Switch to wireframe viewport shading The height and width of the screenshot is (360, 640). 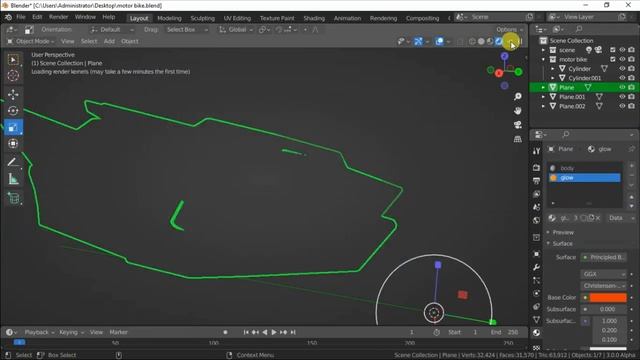pos(472,41)
